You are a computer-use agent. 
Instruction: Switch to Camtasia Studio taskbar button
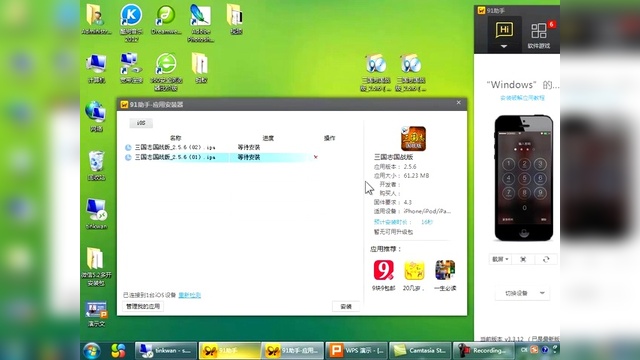pos(420,351)
